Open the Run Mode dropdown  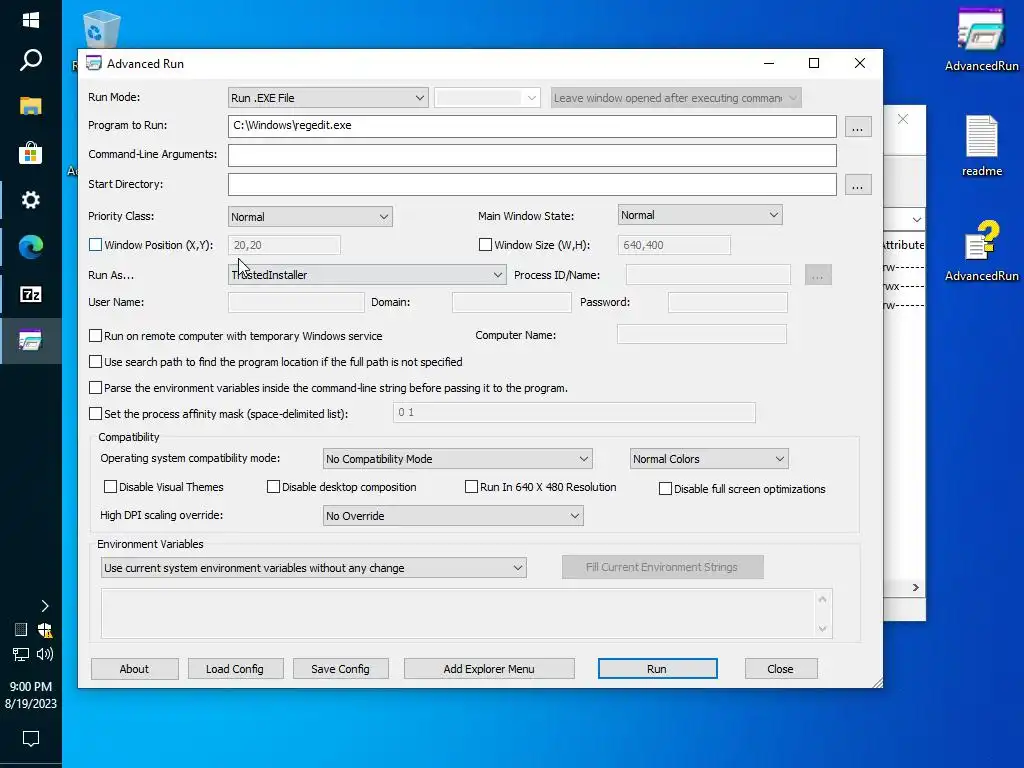(328, 98)
